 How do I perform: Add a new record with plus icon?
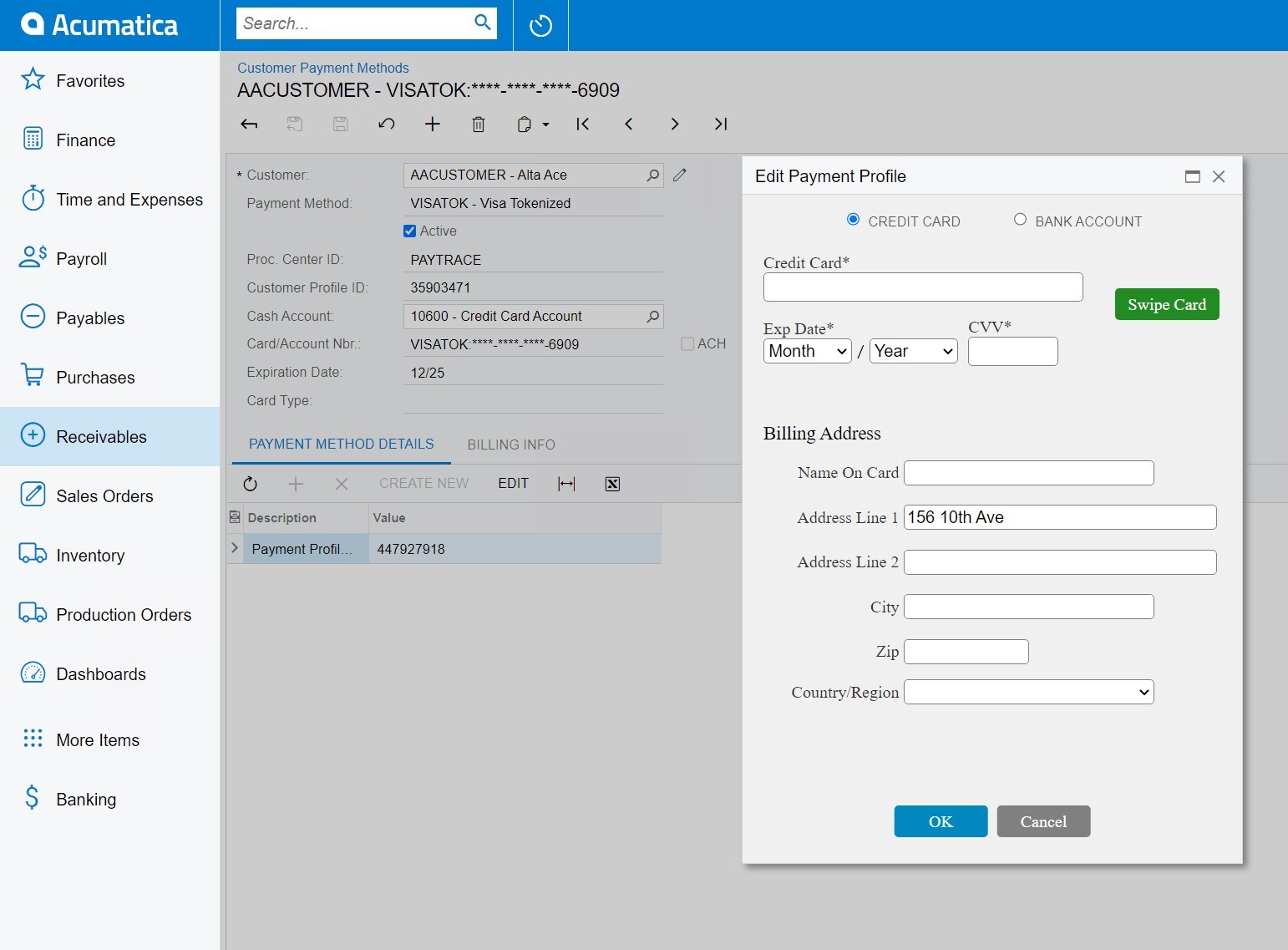(x=433, y=124)
